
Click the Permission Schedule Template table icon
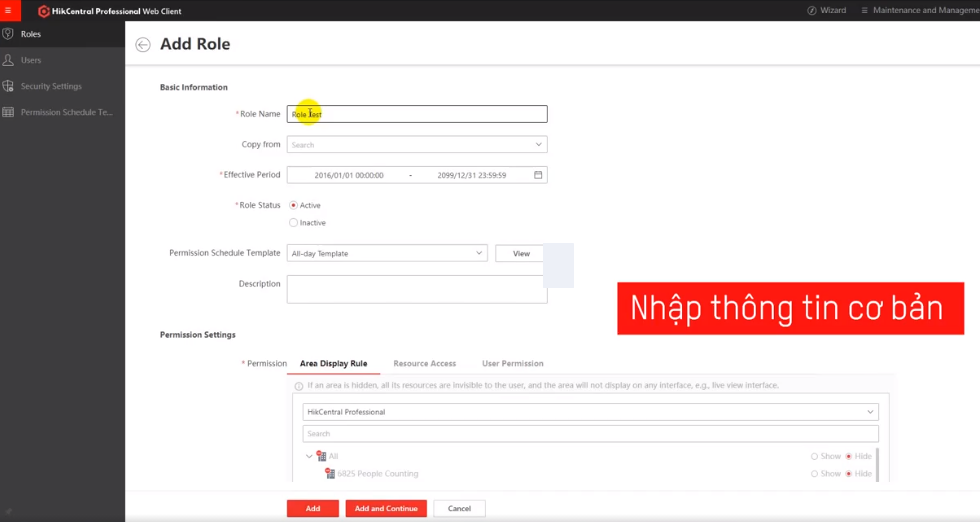point(8,113)
